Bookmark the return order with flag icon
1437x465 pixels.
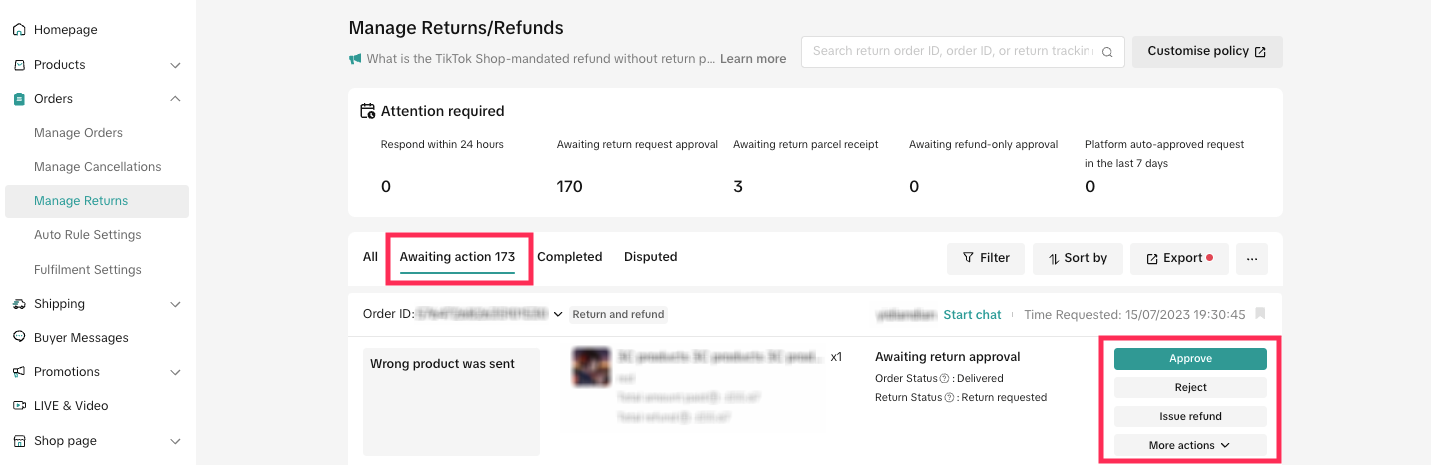(1260, 314)
